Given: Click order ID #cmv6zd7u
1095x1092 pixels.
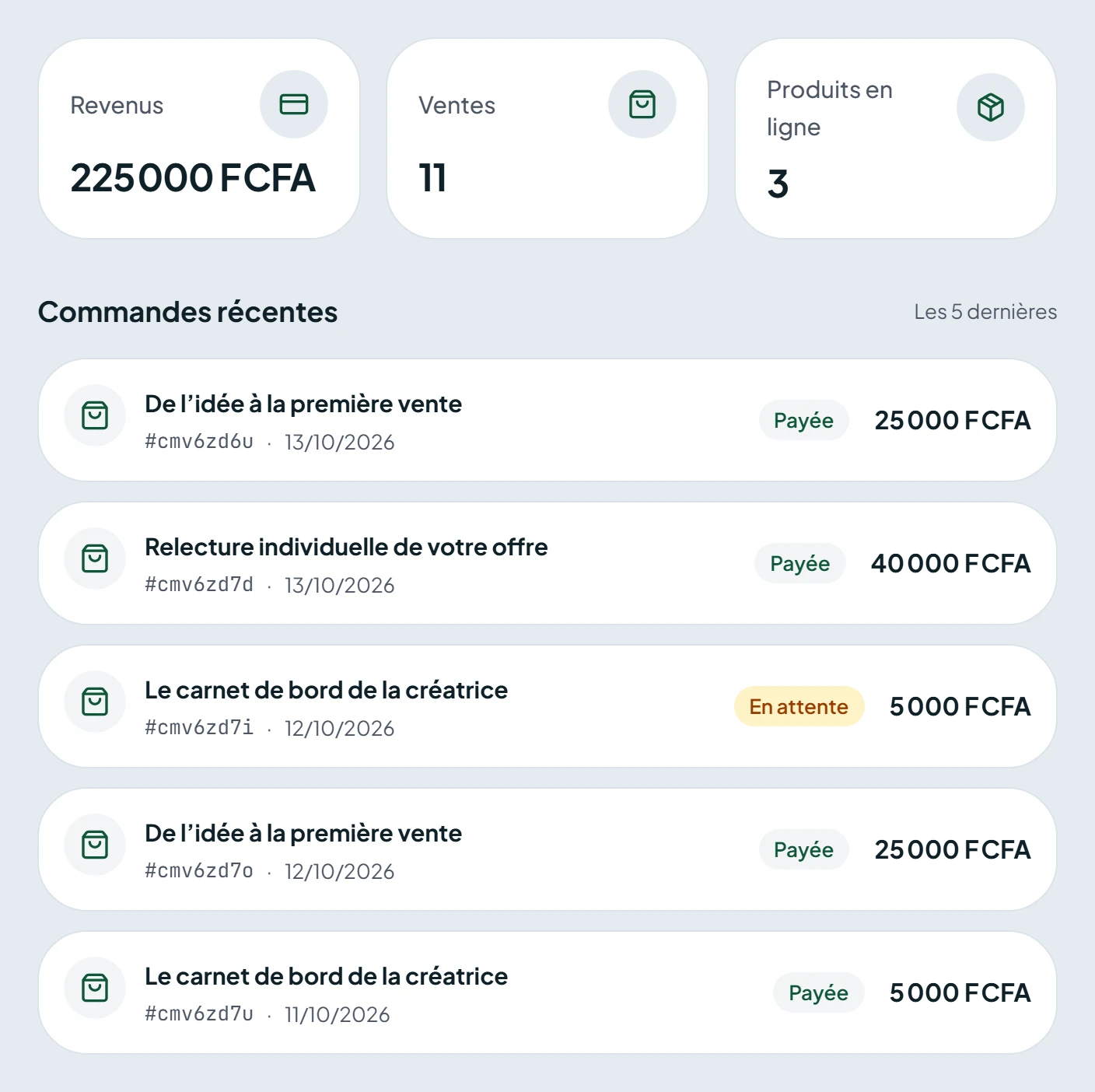Looking at the screenshot, I should click(199, 1014).
